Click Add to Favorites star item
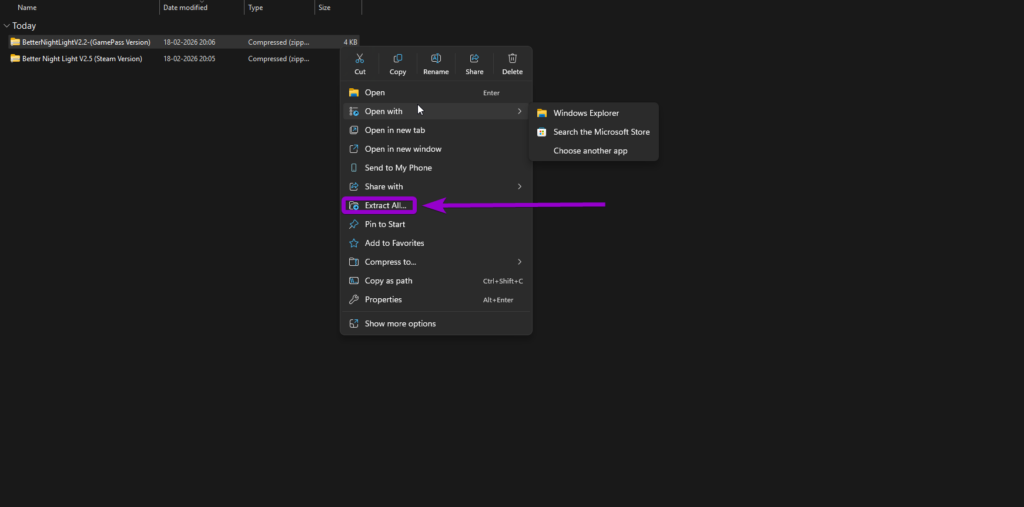Image resolution: width=1024 pixels, height=507 pixels. coord(394,243)
